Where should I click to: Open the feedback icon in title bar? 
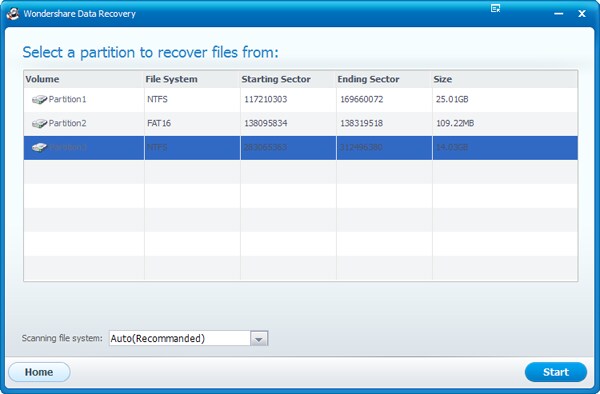495,8
